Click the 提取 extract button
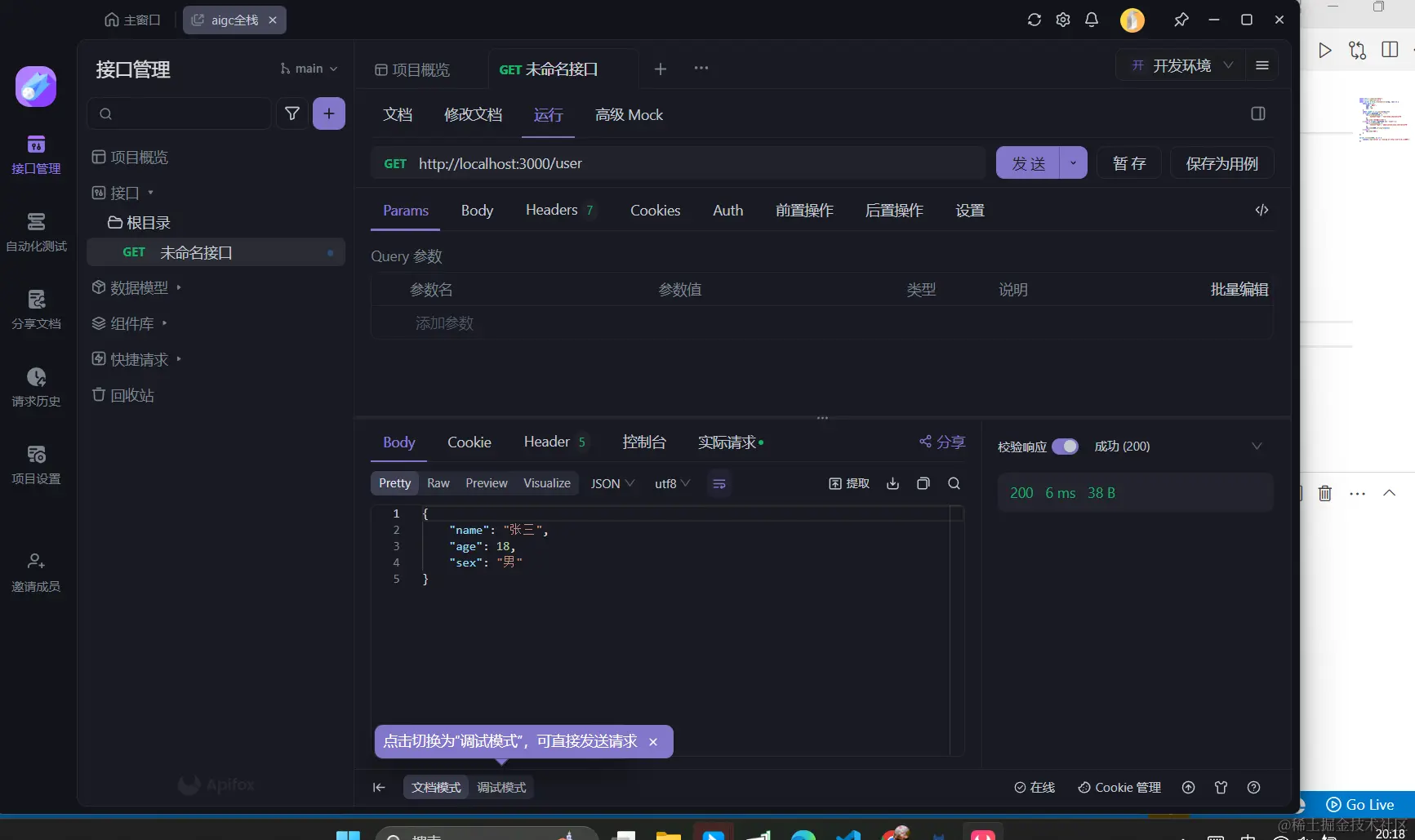The width and height of the screenshot is (1415, 840). tap(849, 483)
